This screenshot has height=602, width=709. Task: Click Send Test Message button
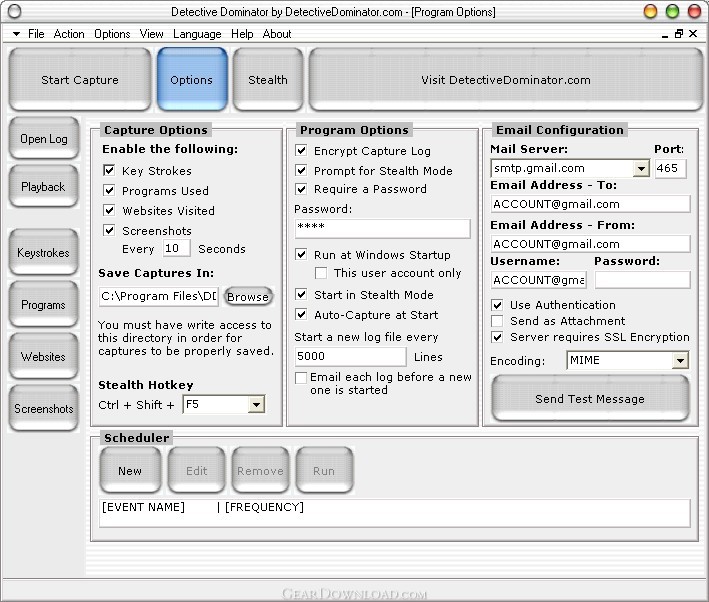click(590, 398)
